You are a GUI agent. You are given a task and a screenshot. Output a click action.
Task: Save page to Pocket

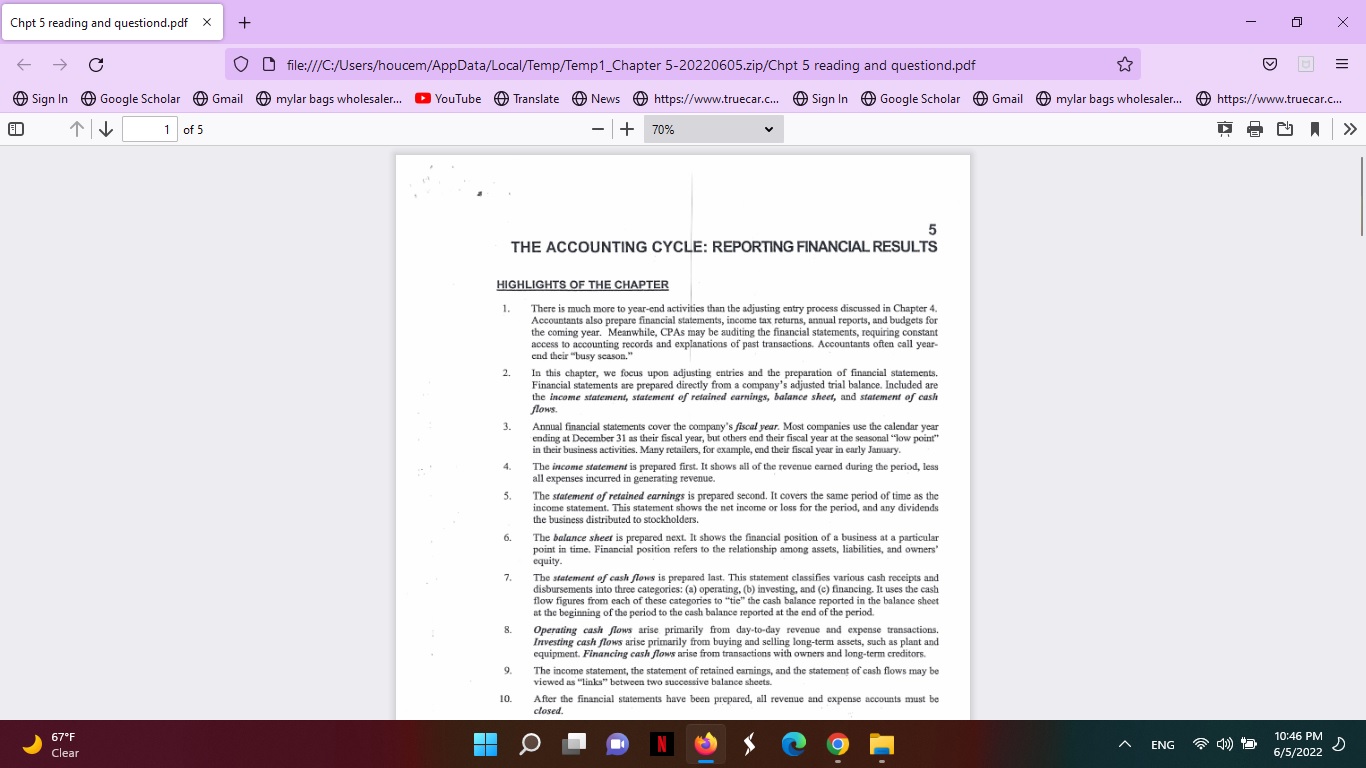point(1270,65)
